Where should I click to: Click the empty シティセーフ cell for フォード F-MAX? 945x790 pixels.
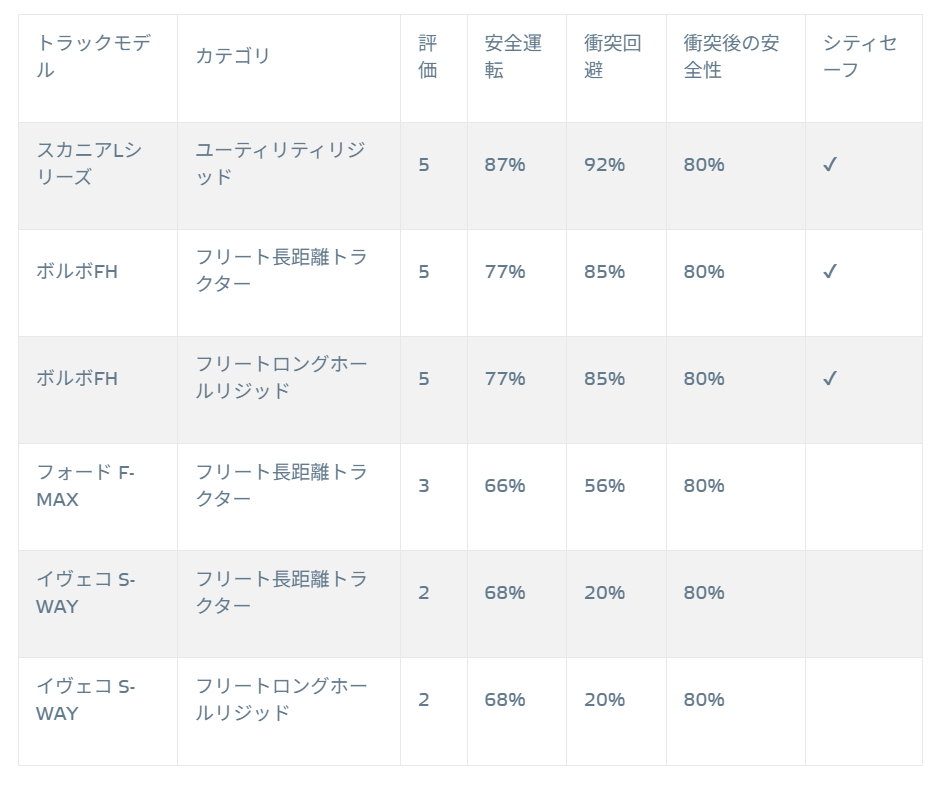(863, 496)
